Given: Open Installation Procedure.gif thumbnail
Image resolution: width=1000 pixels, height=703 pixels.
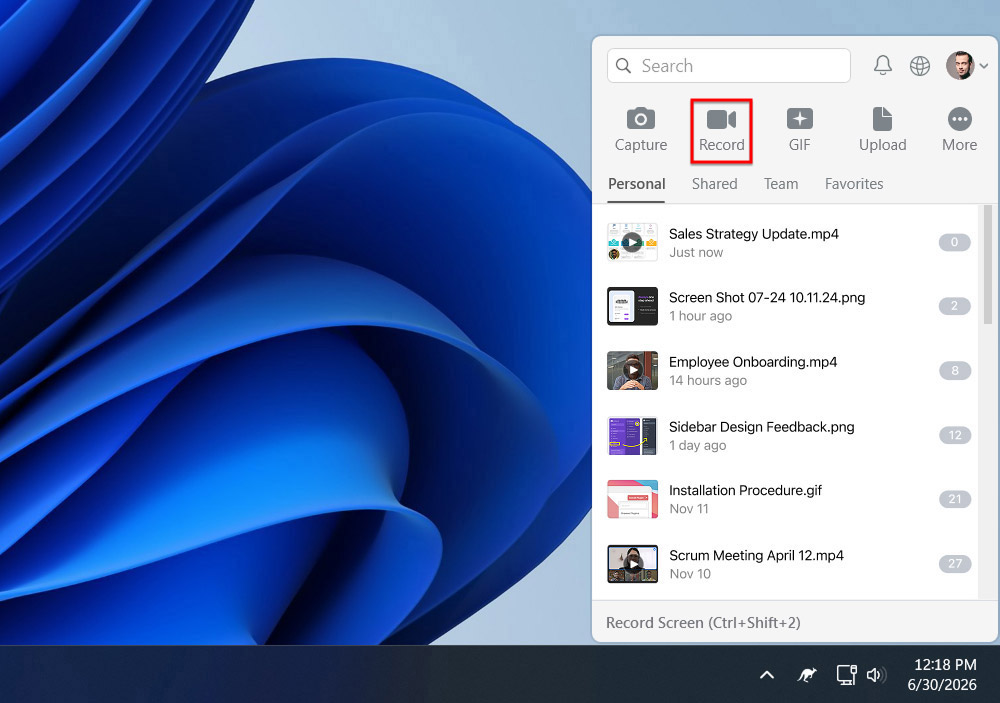Looking at the screenshot, I should pyautogui.click(x=632, y=499).
